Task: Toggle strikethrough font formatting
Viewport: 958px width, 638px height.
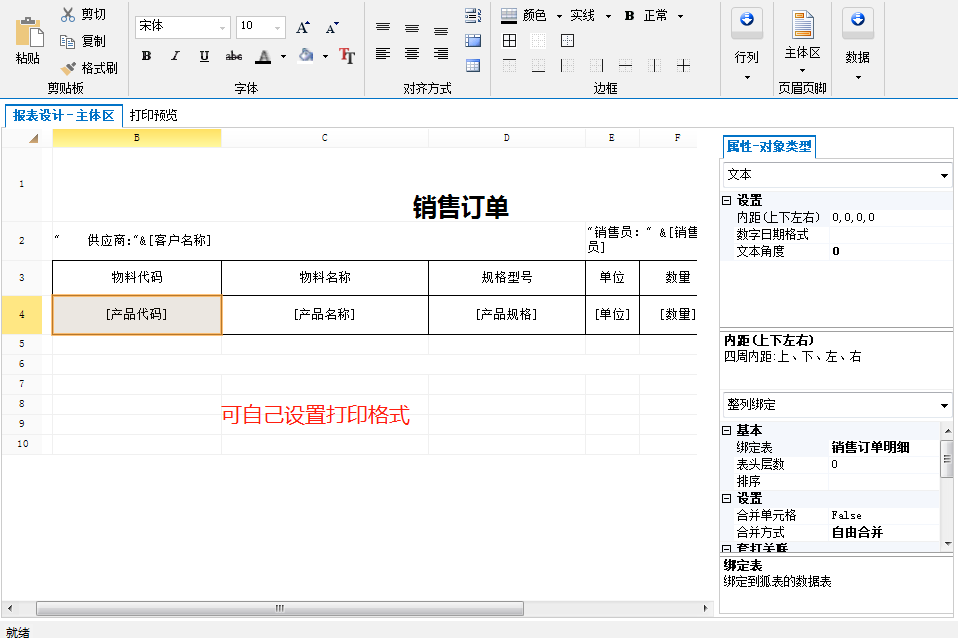Action: [233, 56]
